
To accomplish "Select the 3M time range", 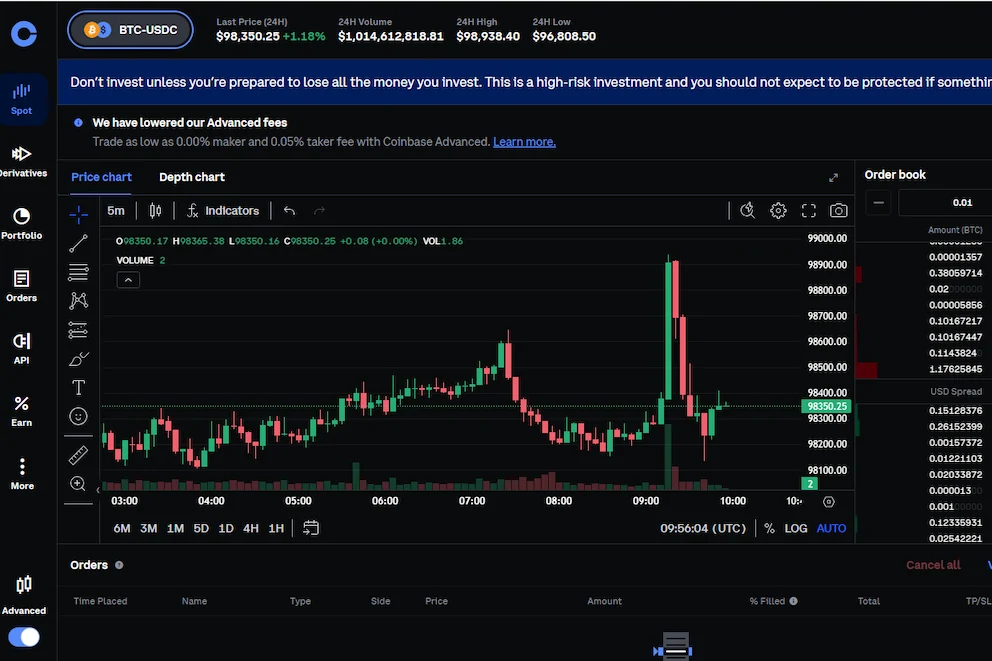I will coord(149,528).
